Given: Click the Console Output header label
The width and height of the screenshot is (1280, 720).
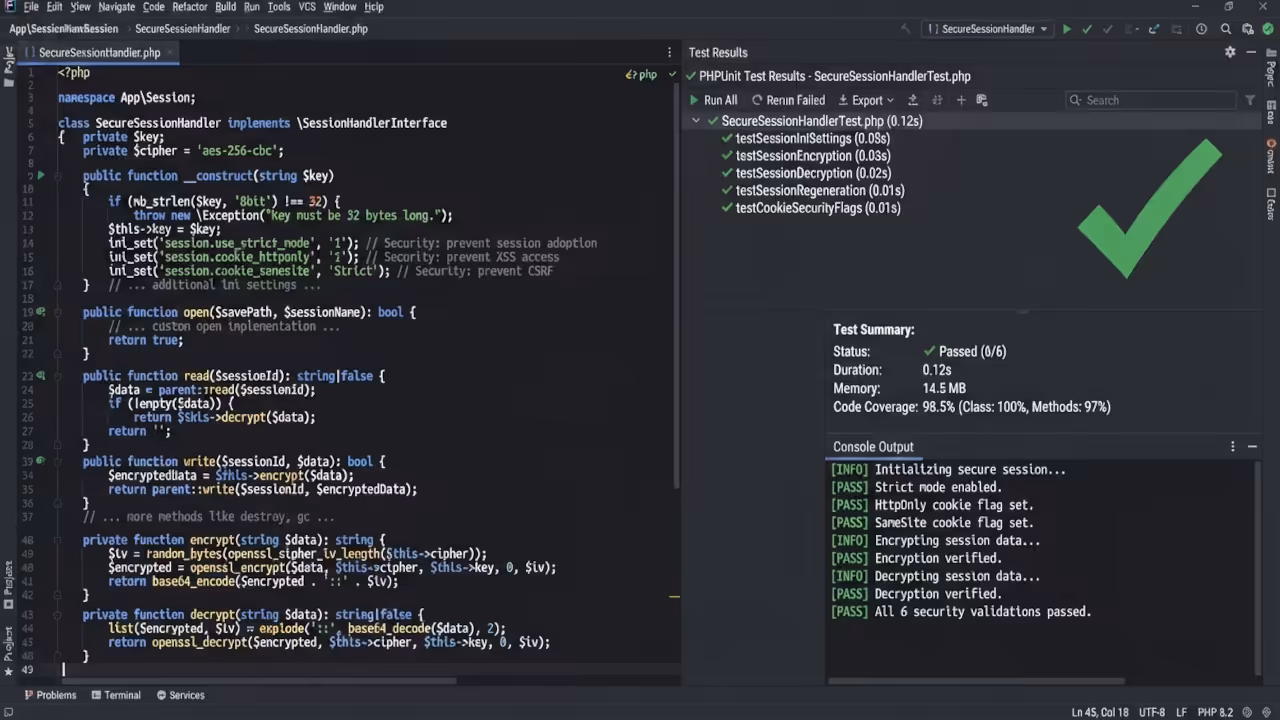Looking at the screenshot, I should coord(873,447).
